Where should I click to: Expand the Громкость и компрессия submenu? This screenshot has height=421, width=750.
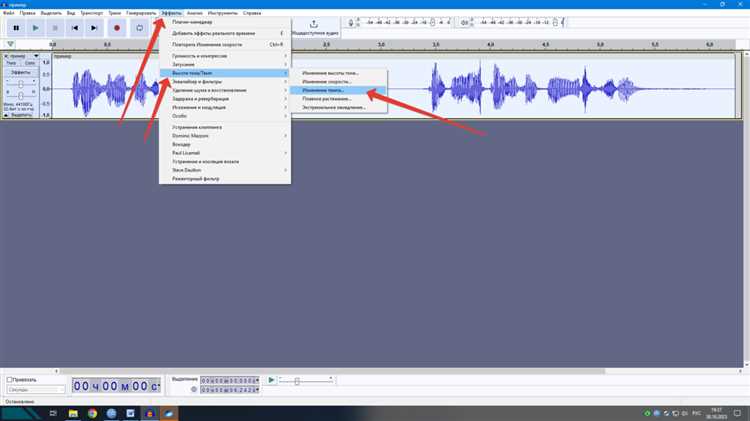pyautogui.click(x=225, y=56)
